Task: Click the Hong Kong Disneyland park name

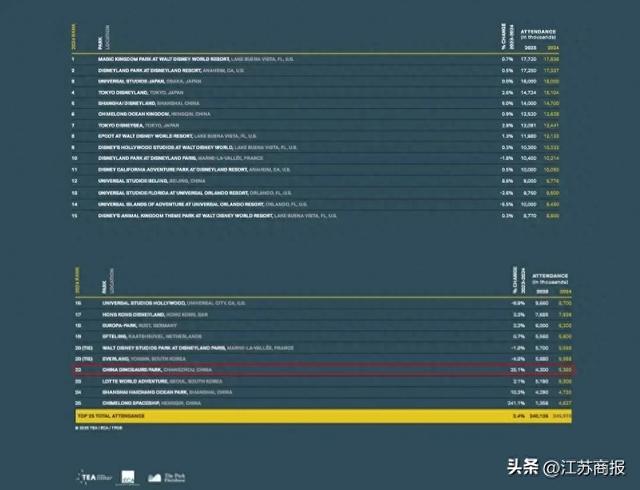Action: tap(133, 315)
